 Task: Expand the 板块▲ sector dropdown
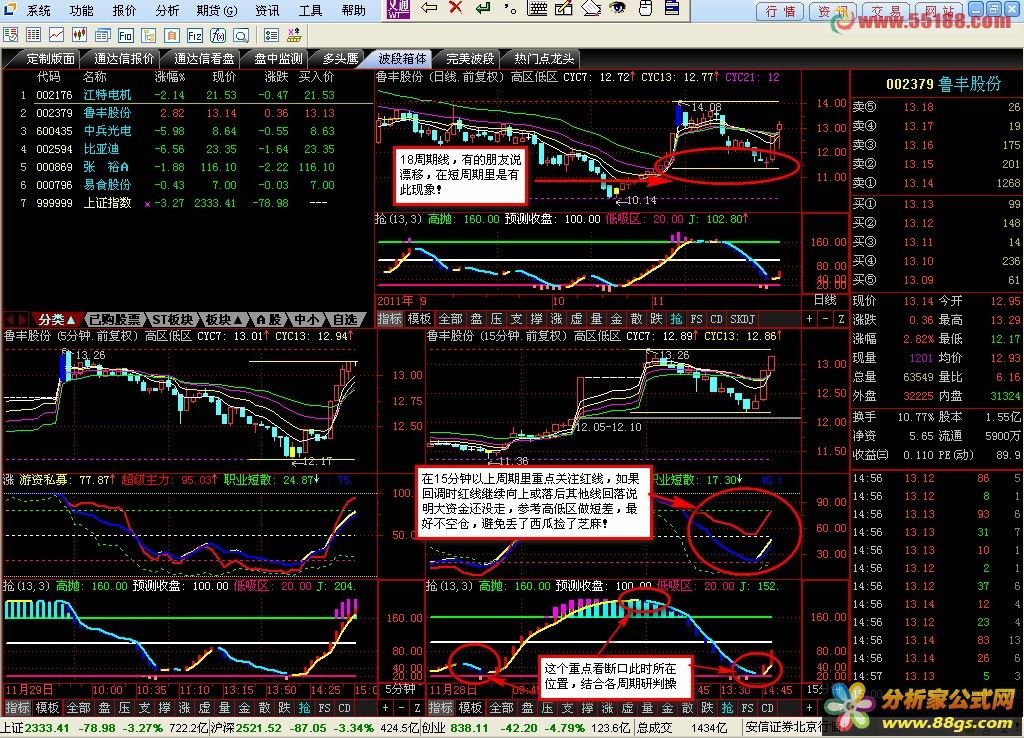point(225,320)
